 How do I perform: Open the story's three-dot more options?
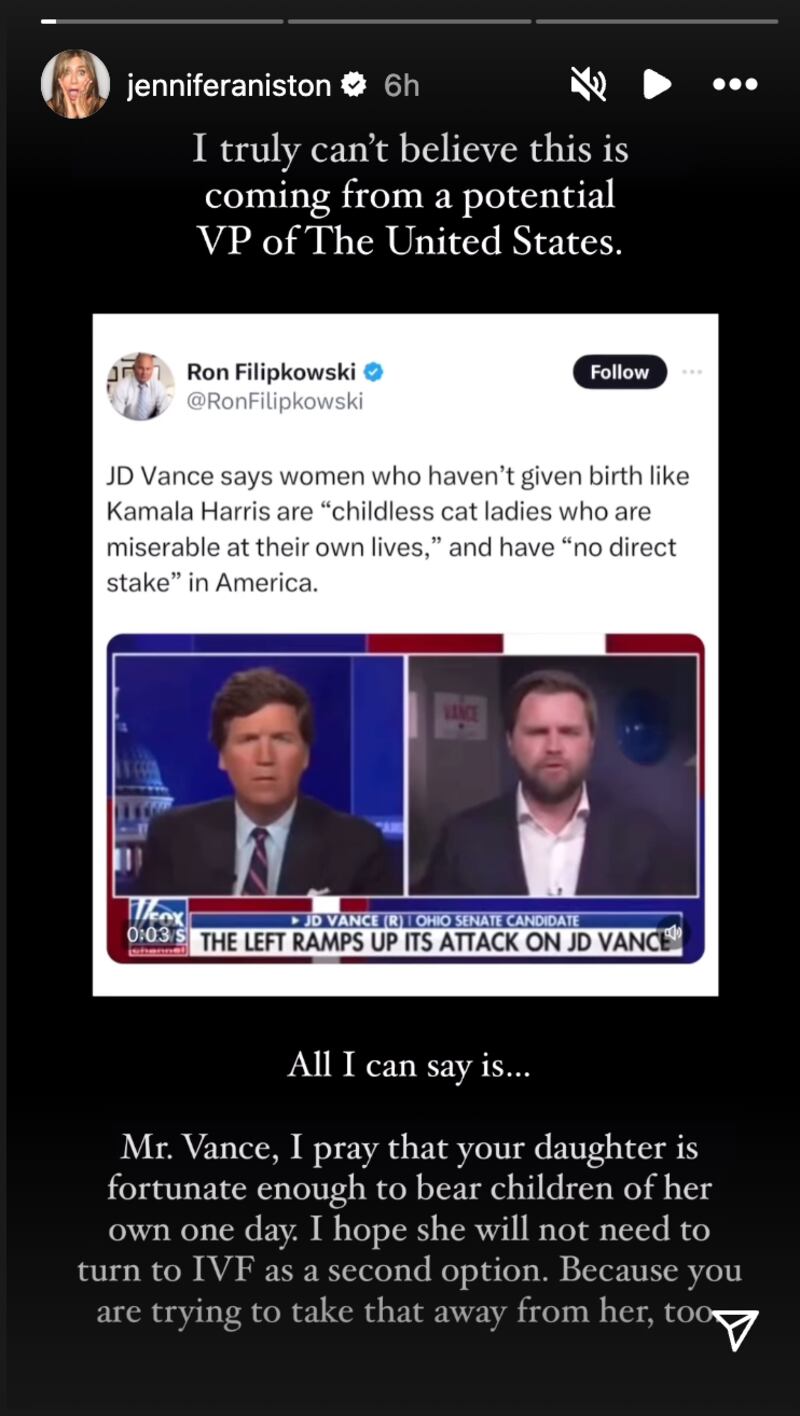coord(735,85)
